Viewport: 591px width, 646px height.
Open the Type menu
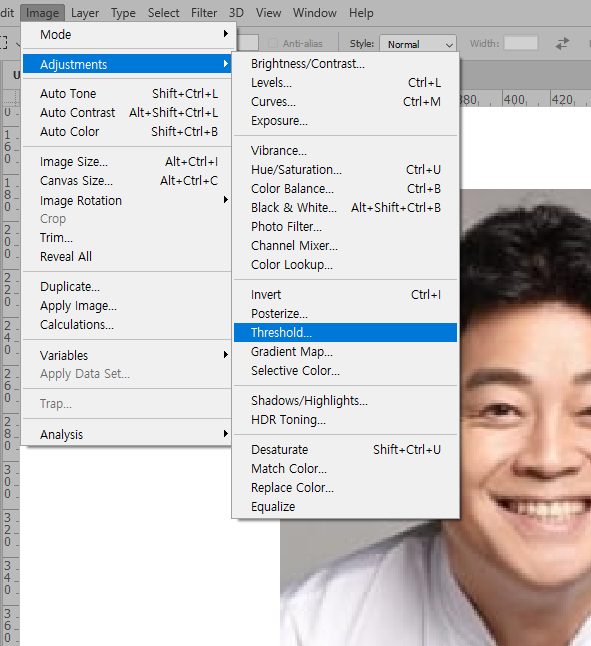click(x=123, y=13)
